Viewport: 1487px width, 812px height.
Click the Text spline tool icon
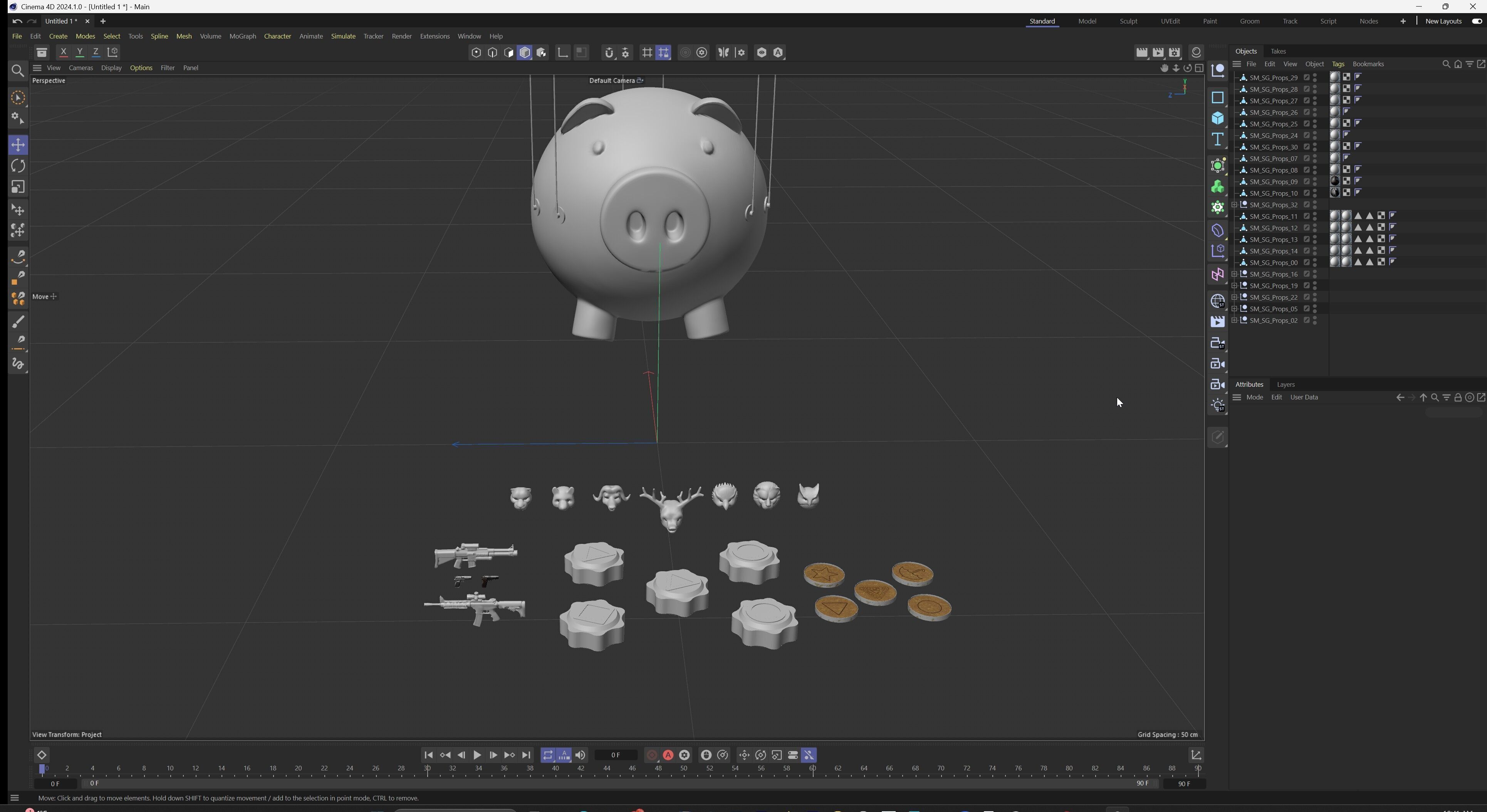(1217, 140)
